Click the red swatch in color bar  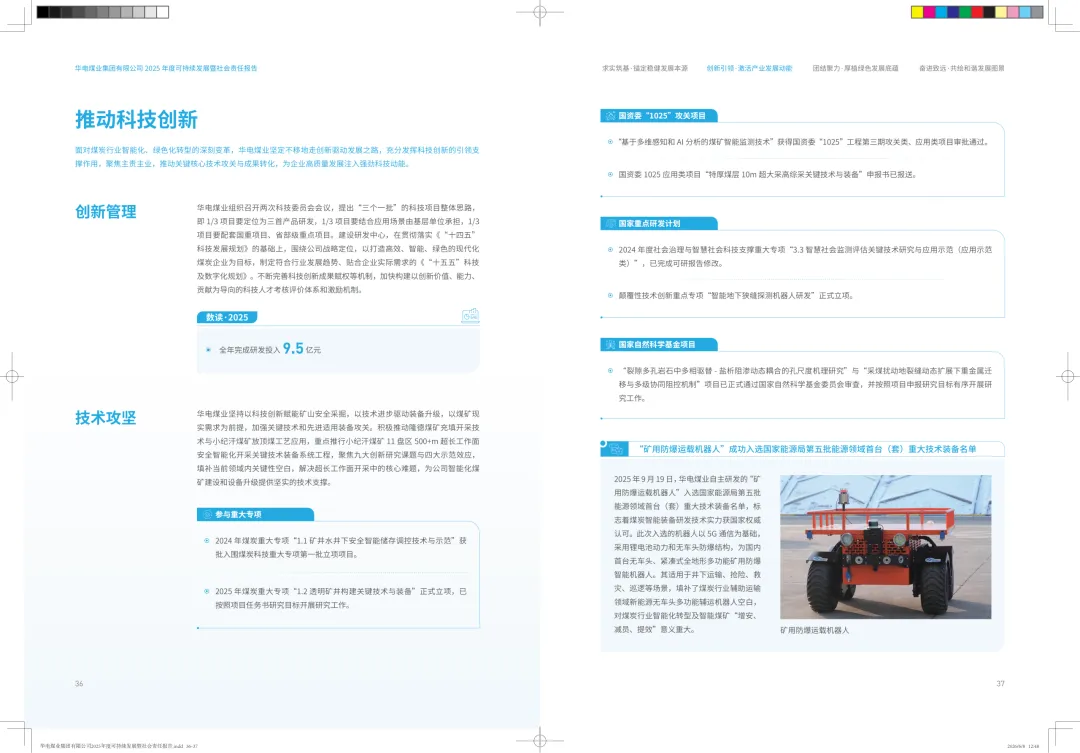click(977, 12)
